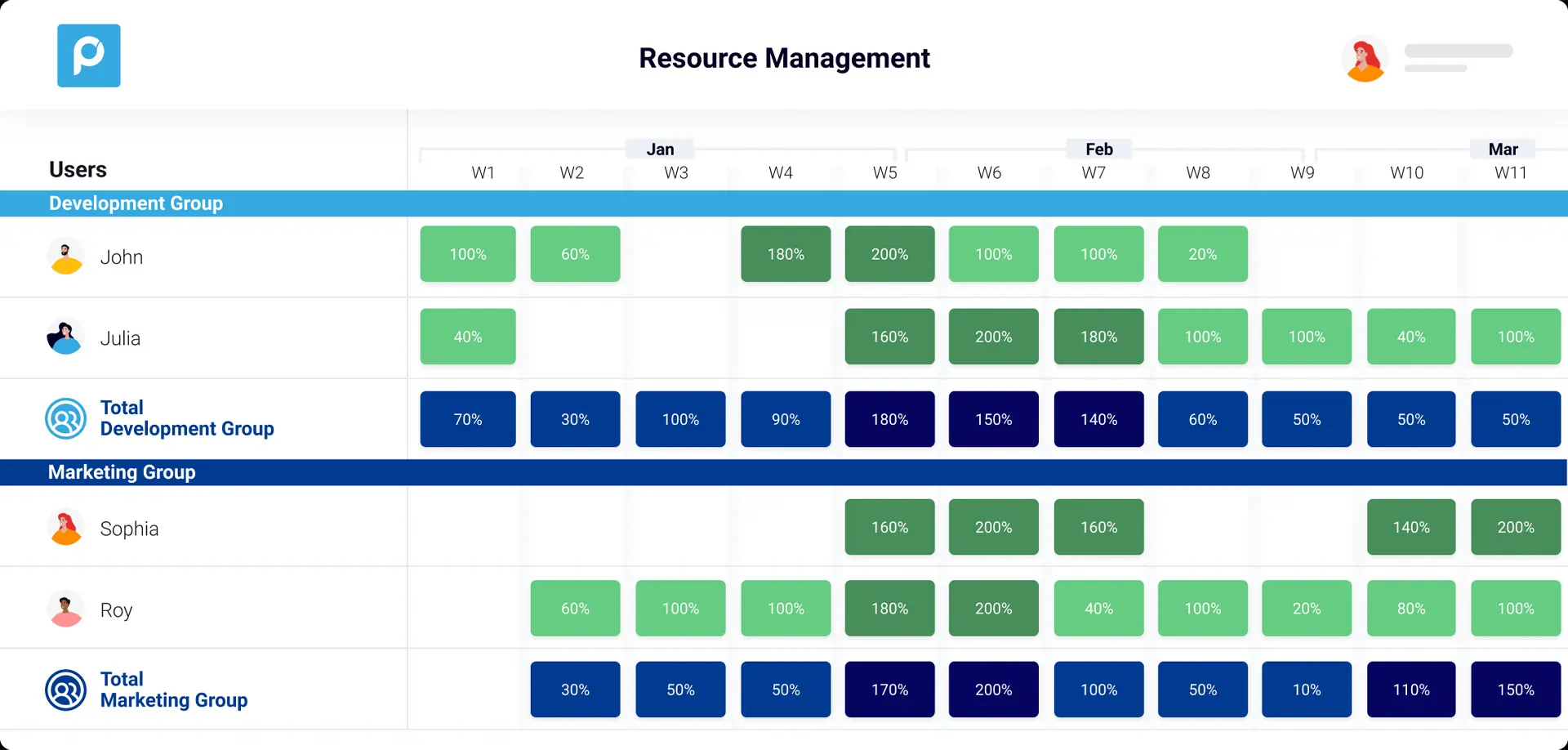Click Julia's 40% cell in W1
The height and width of the screenshot is (750, 1568).
(467, 337)
